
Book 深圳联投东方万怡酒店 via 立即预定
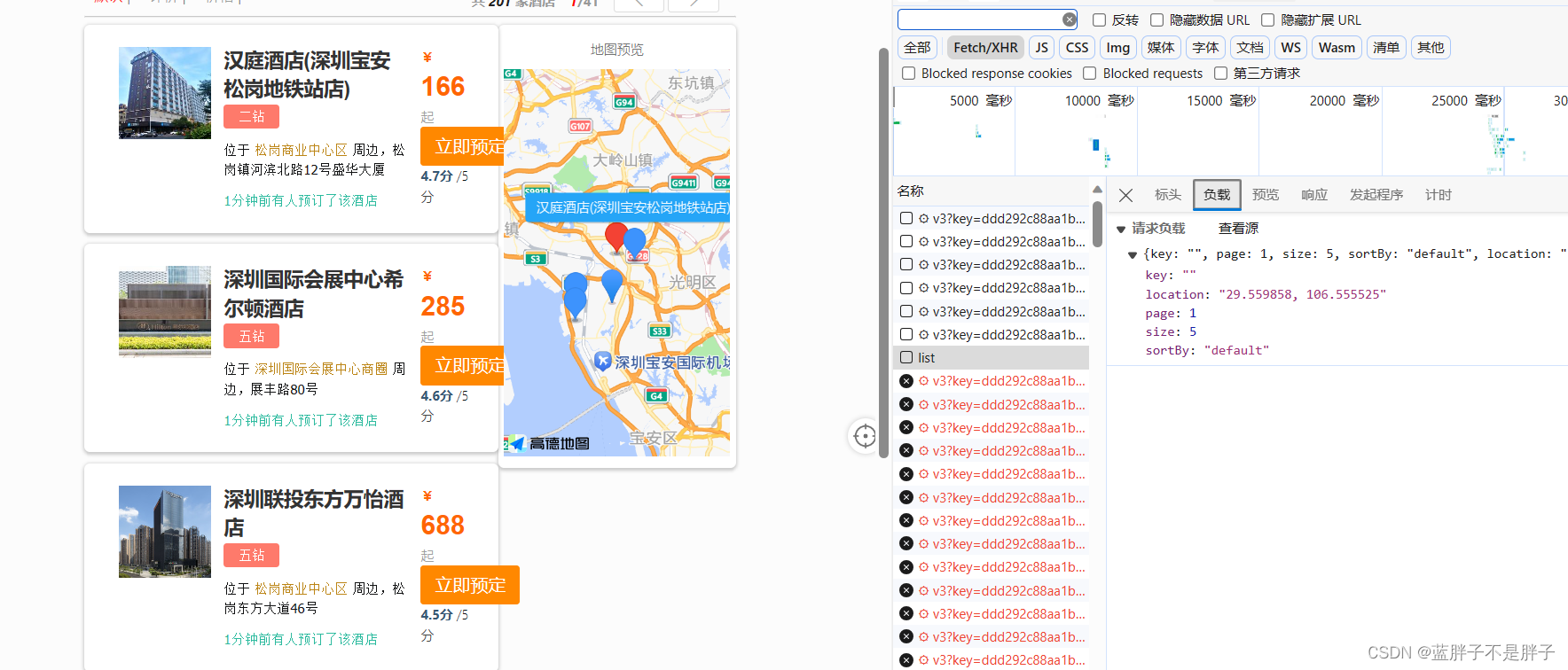point(470,585)
